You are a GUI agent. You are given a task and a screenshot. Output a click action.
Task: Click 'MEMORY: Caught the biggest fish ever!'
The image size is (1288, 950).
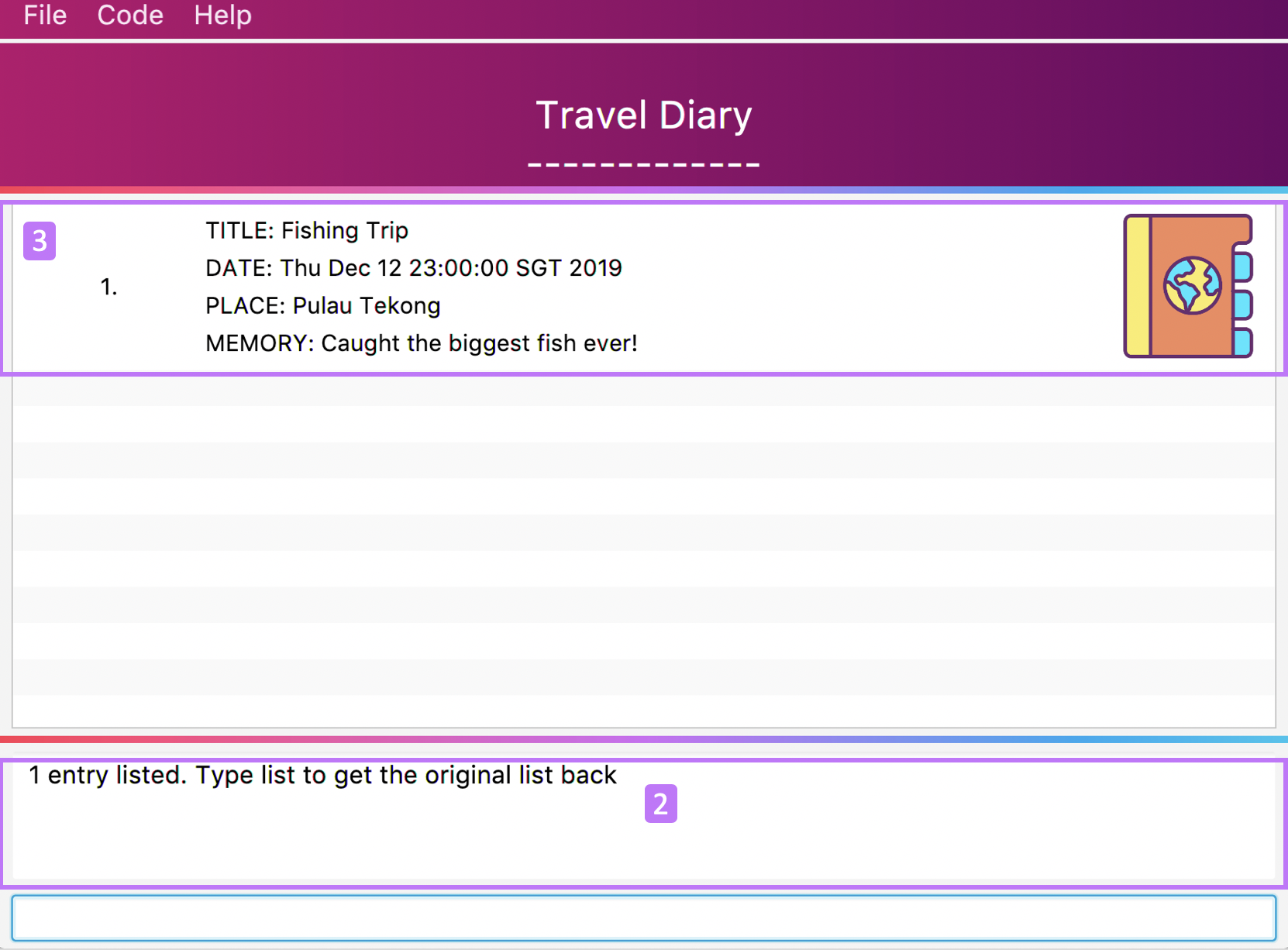422,343
